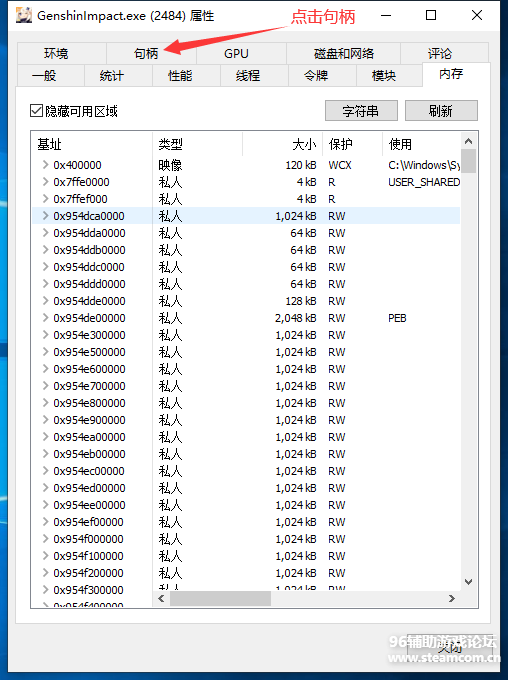
Task: Minimize the properties window
Action: tap(386, 15)
